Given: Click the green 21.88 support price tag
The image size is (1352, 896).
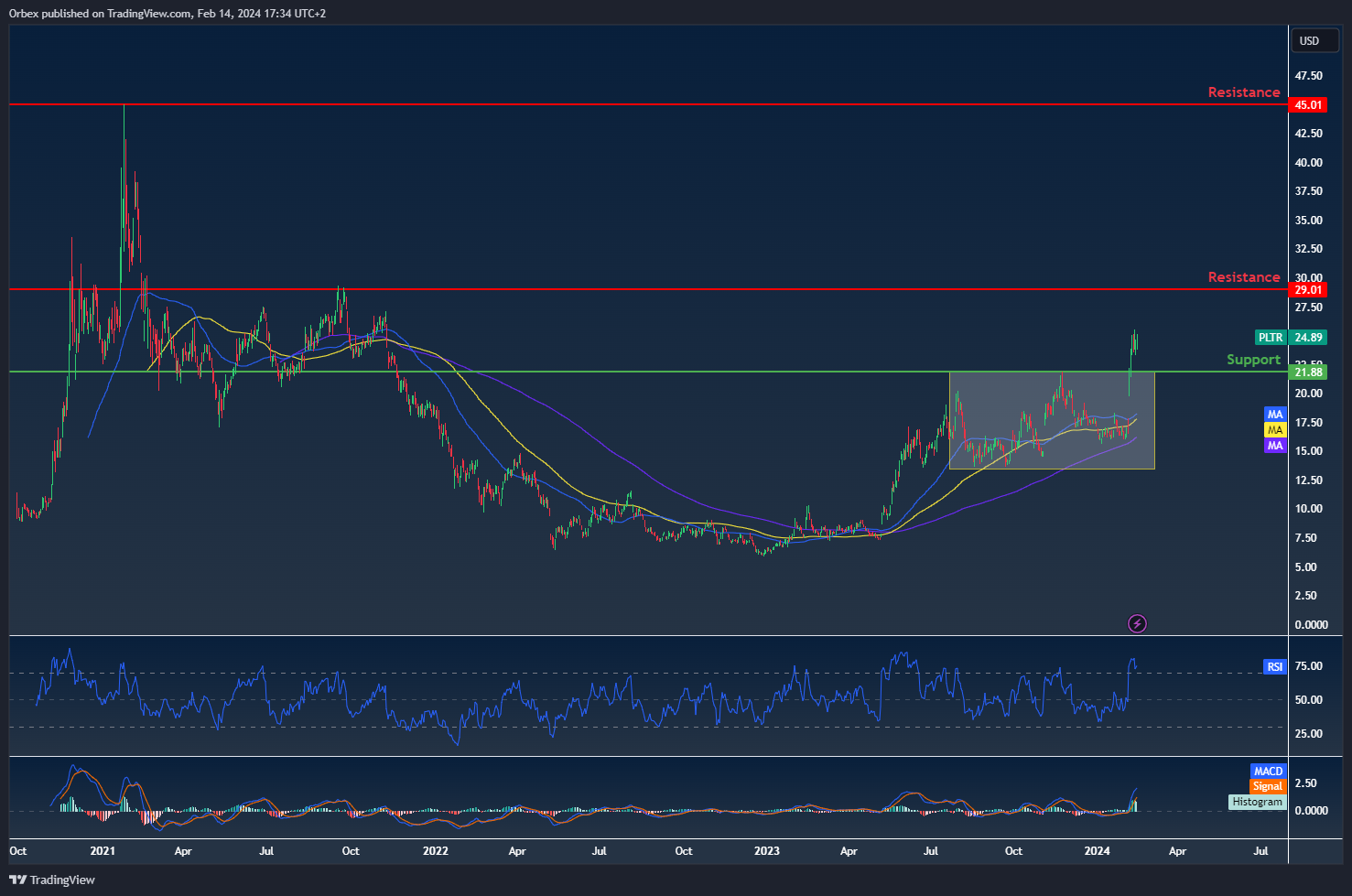Looking at the screenshot, I should 1307,372.
